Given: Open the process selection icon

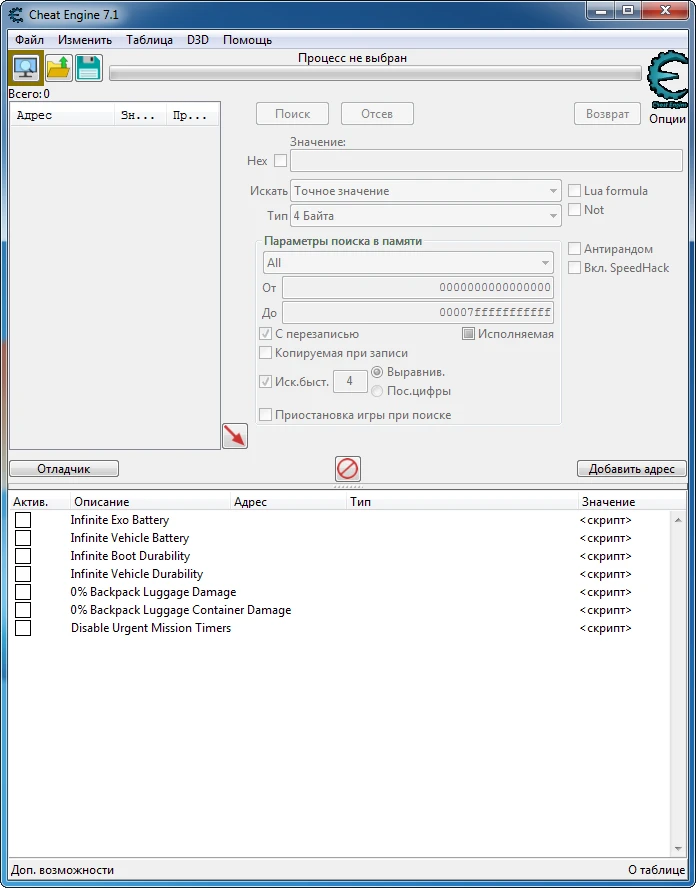Looking at the screenshot, I should pyautogui.click(x=26, y=68).
